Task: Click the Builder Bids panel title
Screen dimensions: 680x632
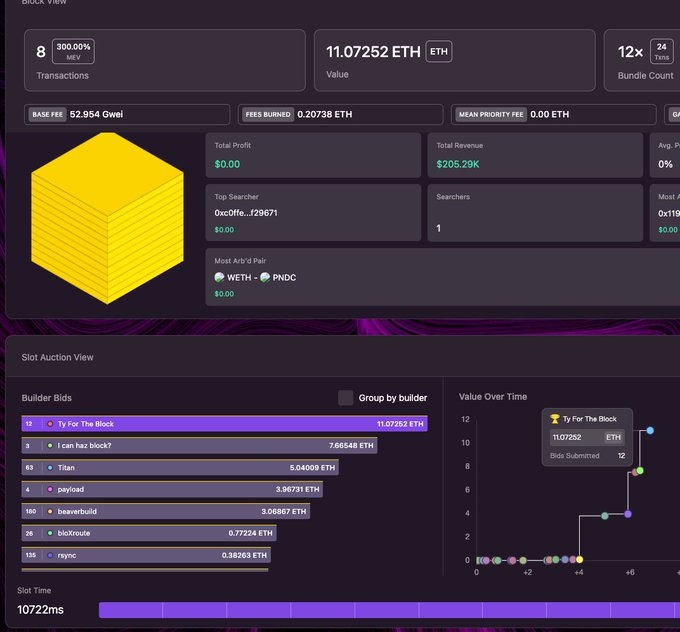Action: [x=47, y=398]
